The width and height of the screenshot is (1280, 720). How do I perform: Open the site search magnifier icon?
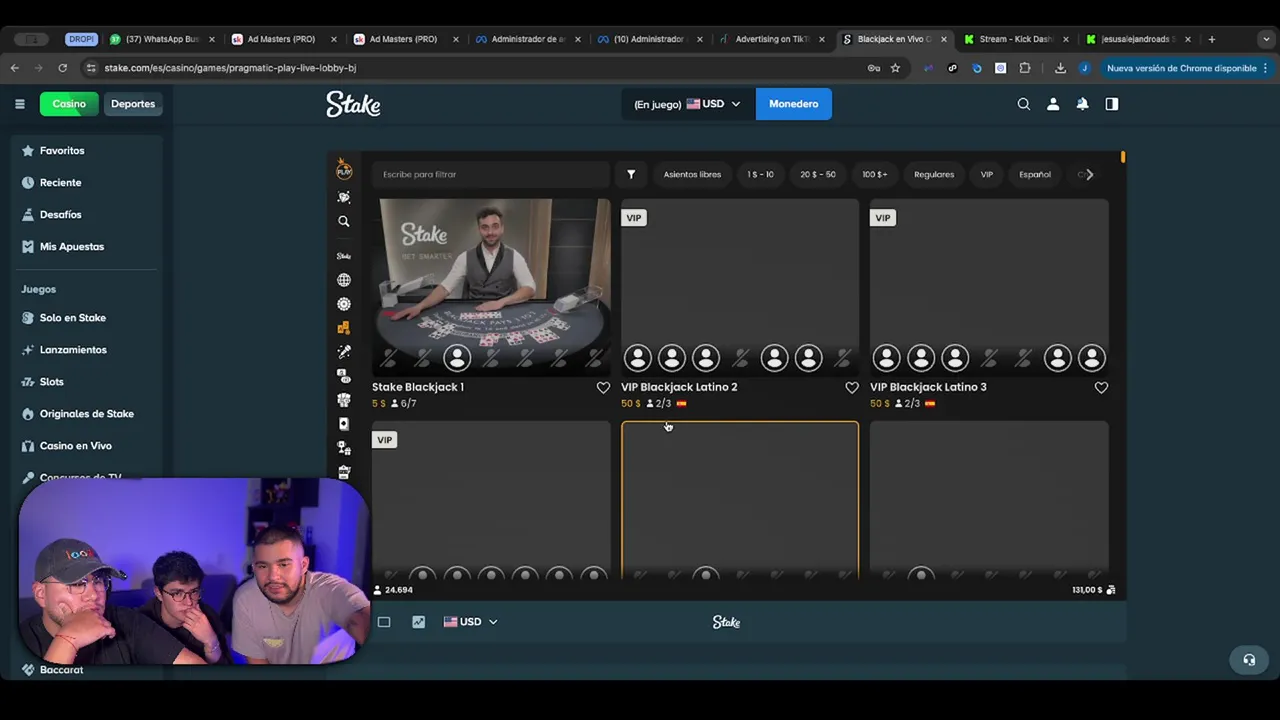tap(1023, 104)
